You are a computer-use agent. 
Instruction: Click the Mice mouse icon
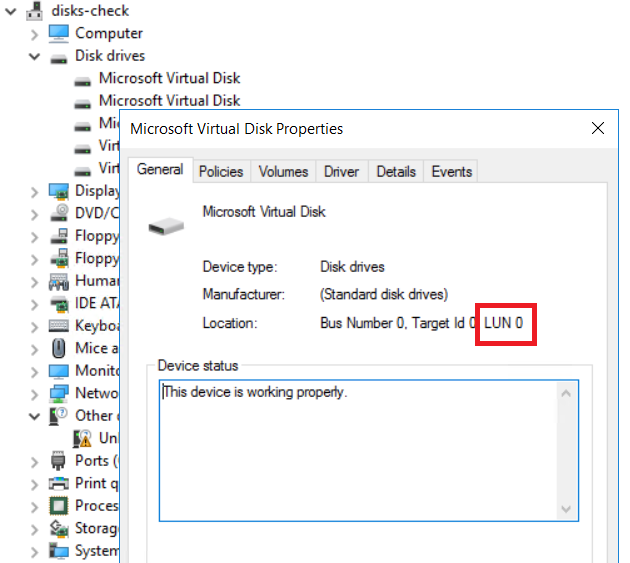(x=59, y=348)
